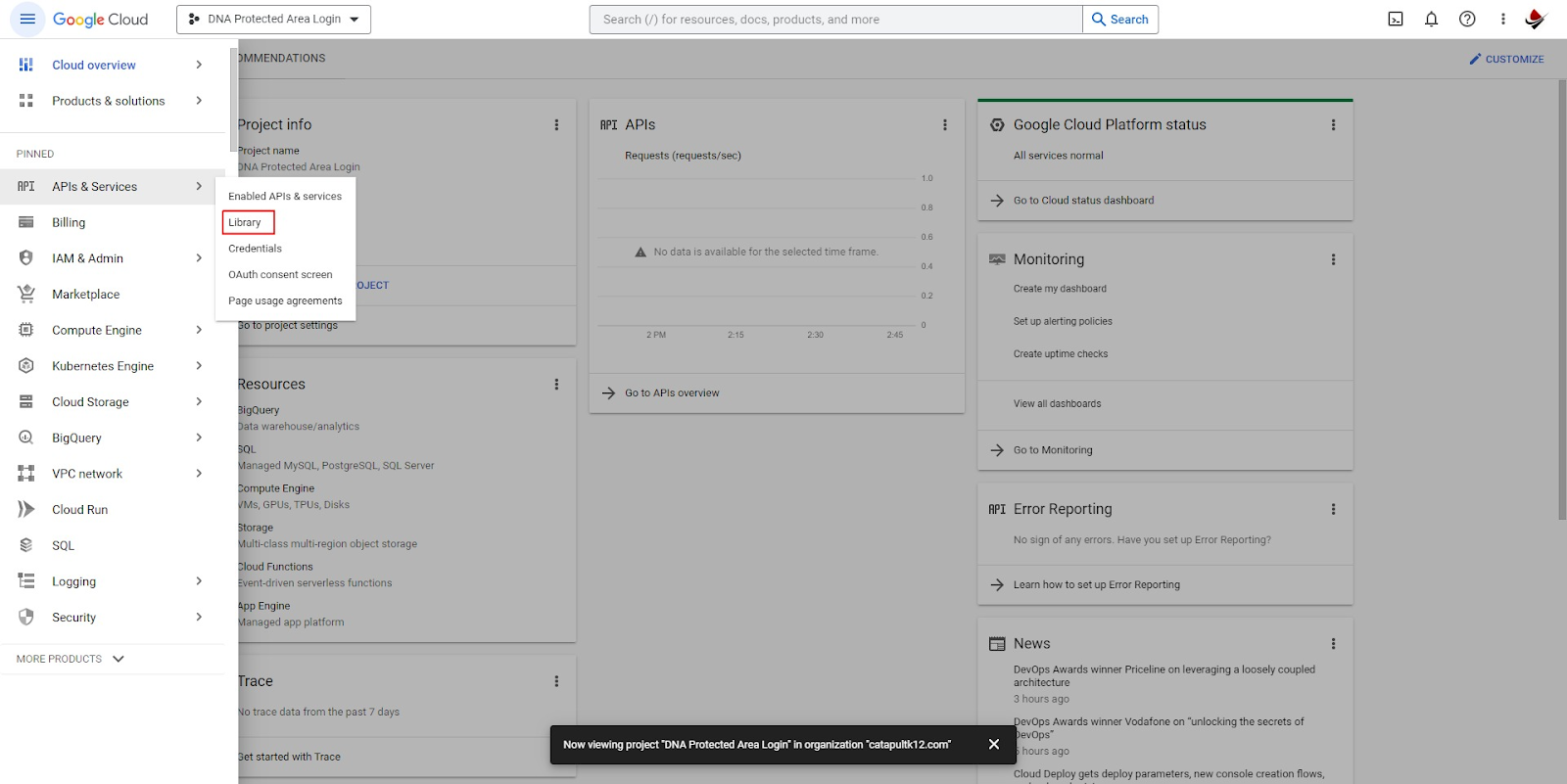
Task: Click the Cloud Storage icon
Action: click(x=26, y=402)
